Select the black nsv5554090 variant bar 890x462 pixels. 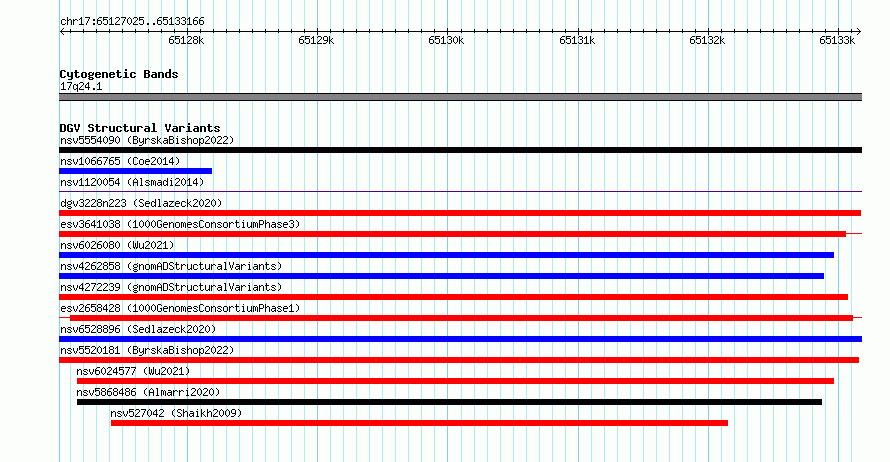(x=460, y=150)
